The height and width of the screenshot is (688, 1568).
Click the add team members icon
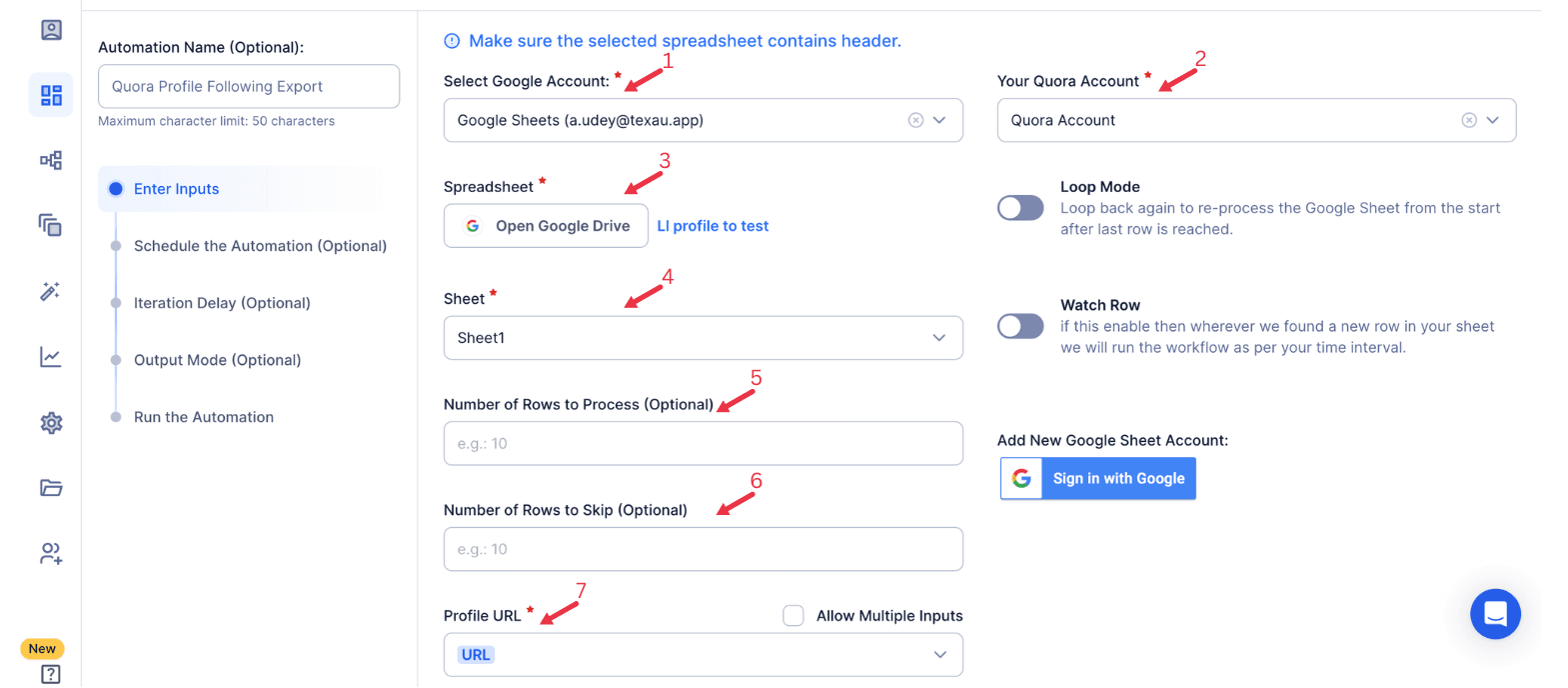[51, 553]
